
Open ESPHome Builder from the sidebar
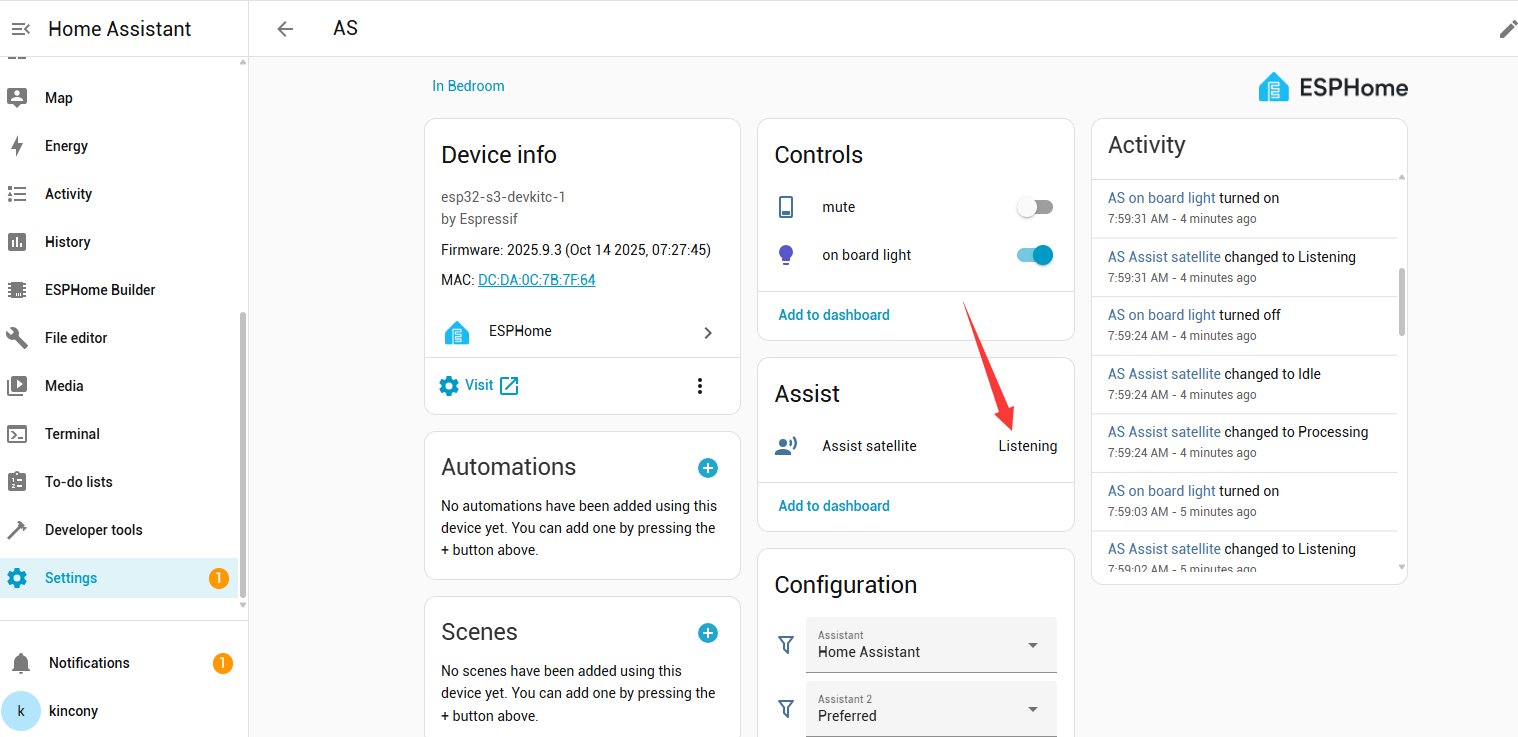tap(100, 290)
